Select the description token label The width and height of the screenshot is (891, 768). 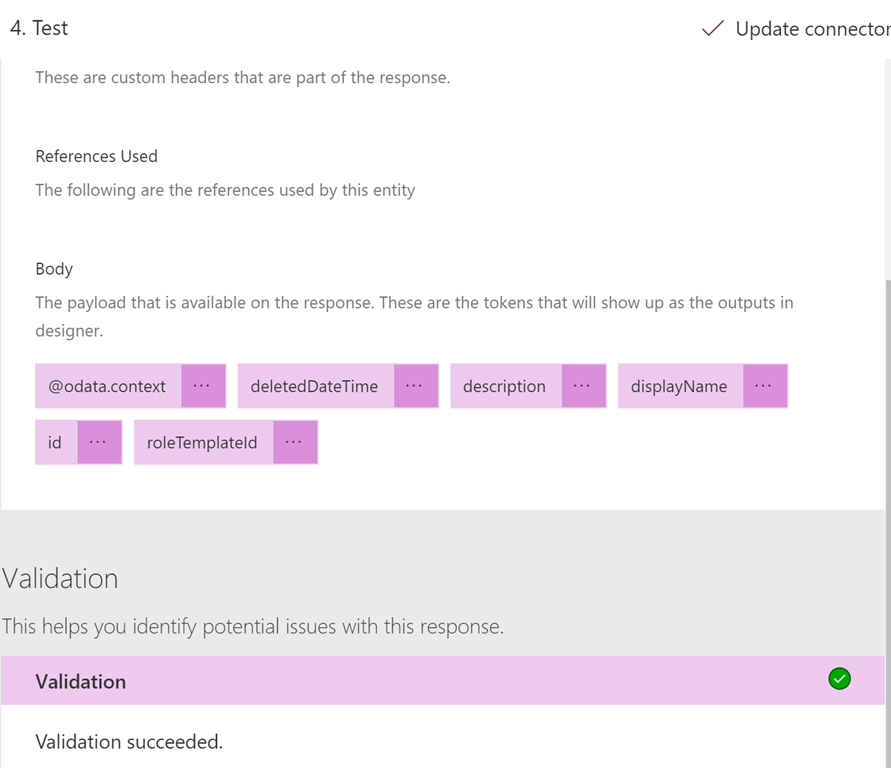click(x=506, y=386)
